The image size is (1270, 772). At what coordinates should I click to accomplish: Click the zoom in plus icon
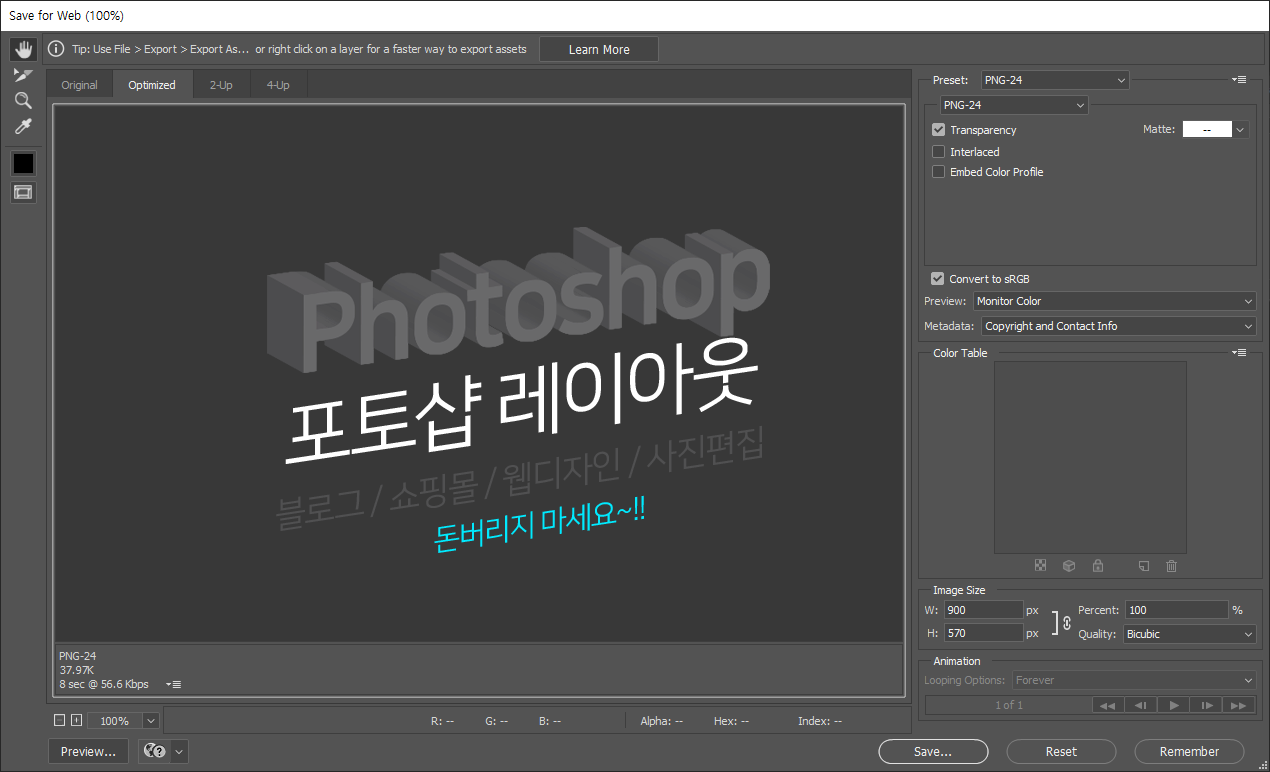(x=76, y=720)
